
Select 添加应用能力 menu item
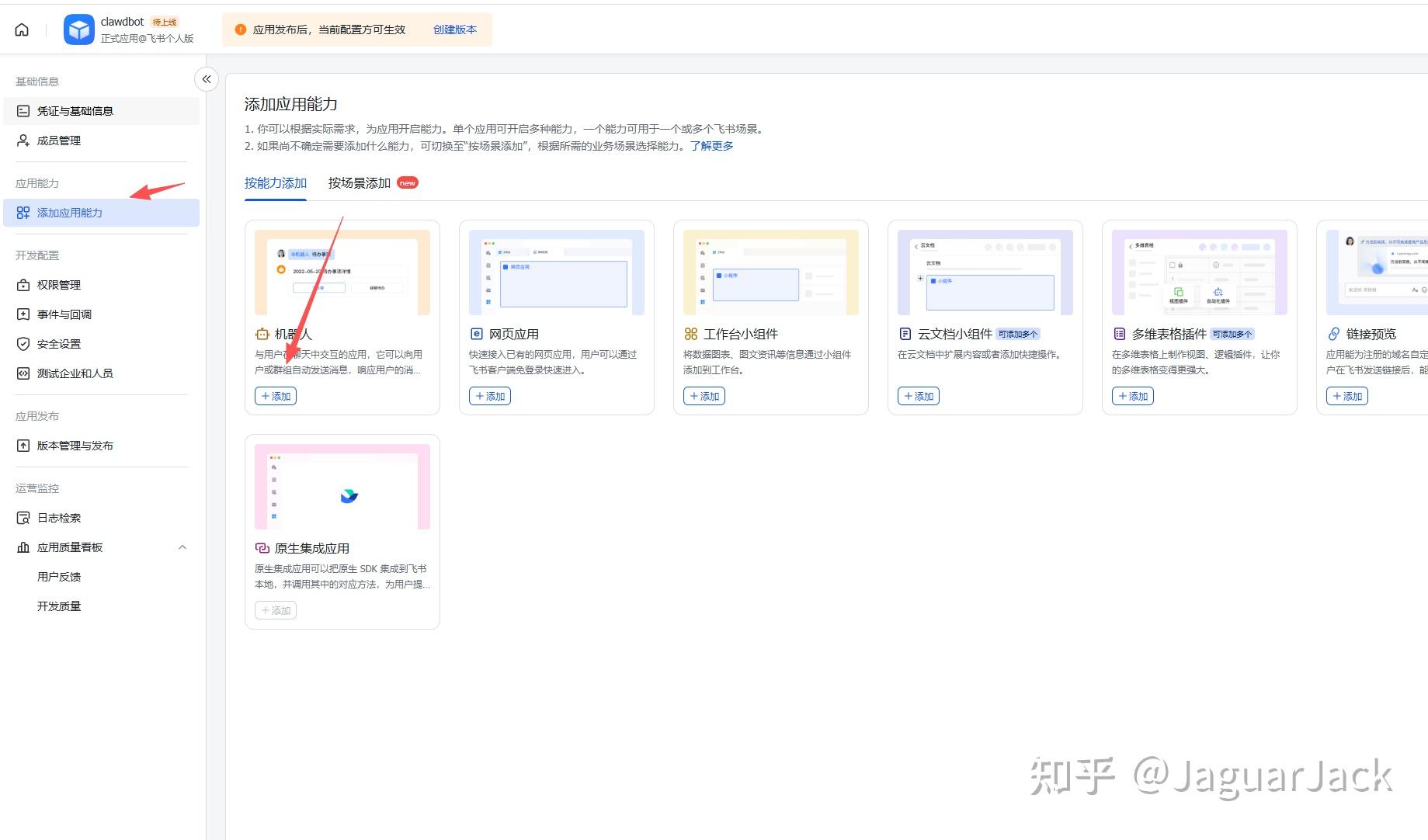(x=101, y=213)
